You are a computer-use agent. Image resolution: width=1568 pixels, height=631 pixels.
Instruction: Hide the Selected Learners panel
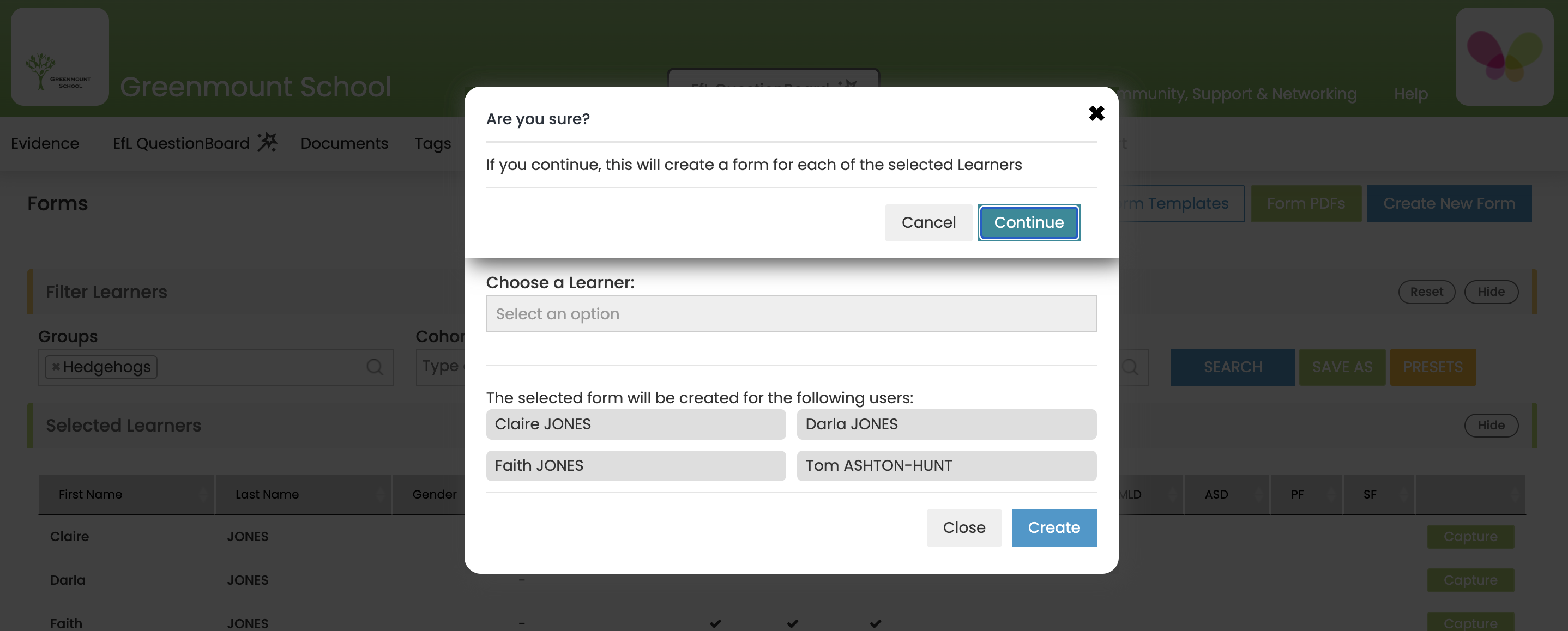pyautogui.click(x=1491, y=426)
